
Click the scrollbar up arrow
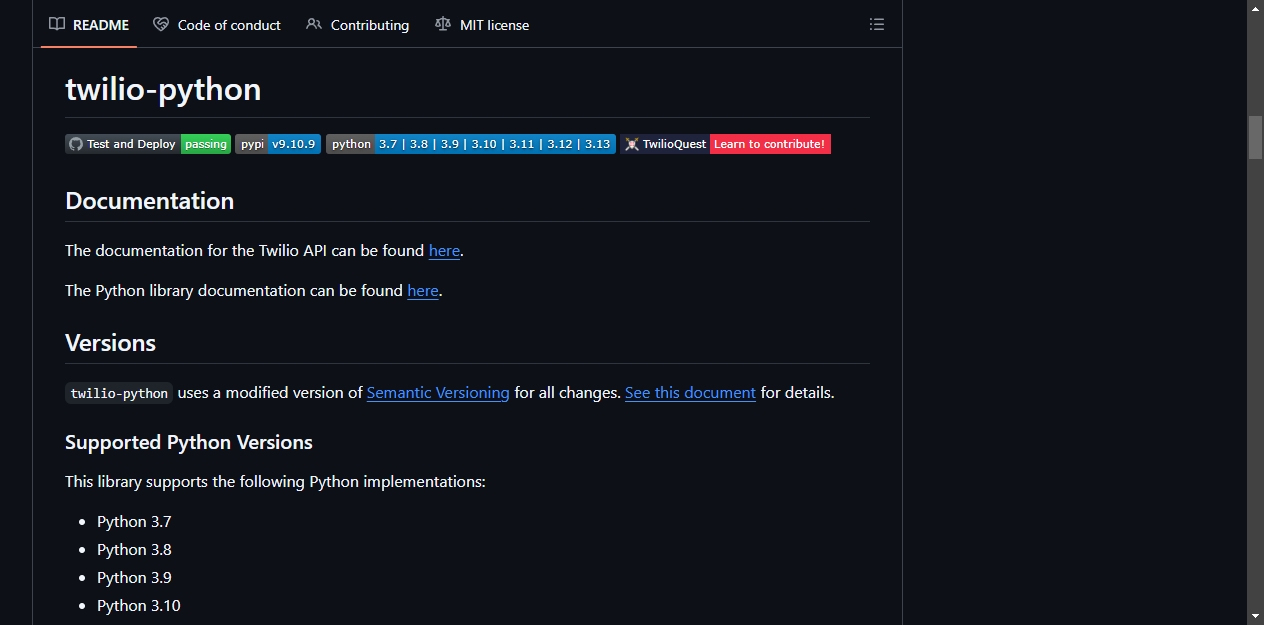tap(1255, 8)
